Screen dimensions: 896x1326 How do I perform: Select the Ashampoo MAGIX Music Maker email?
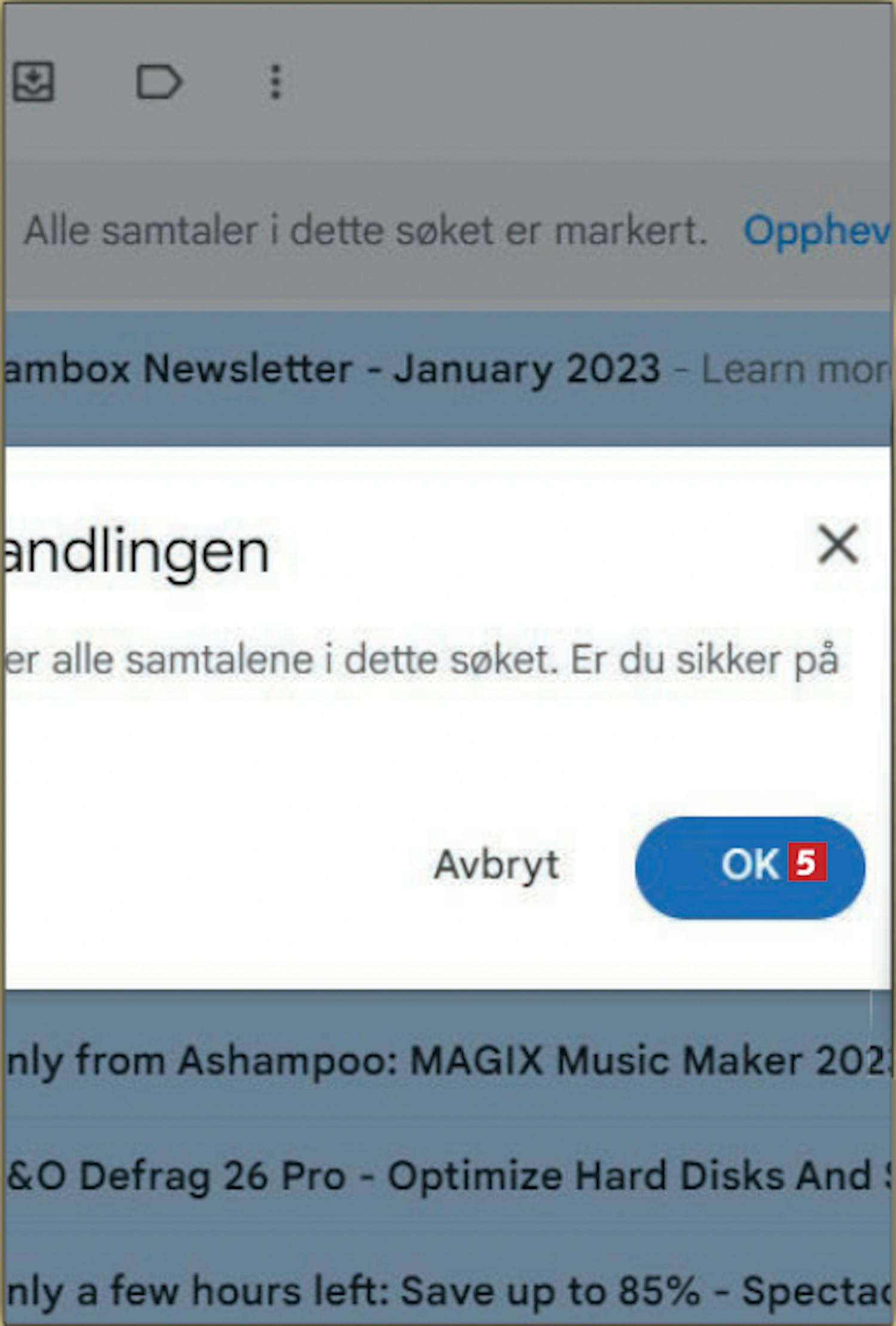point(448,1062)
